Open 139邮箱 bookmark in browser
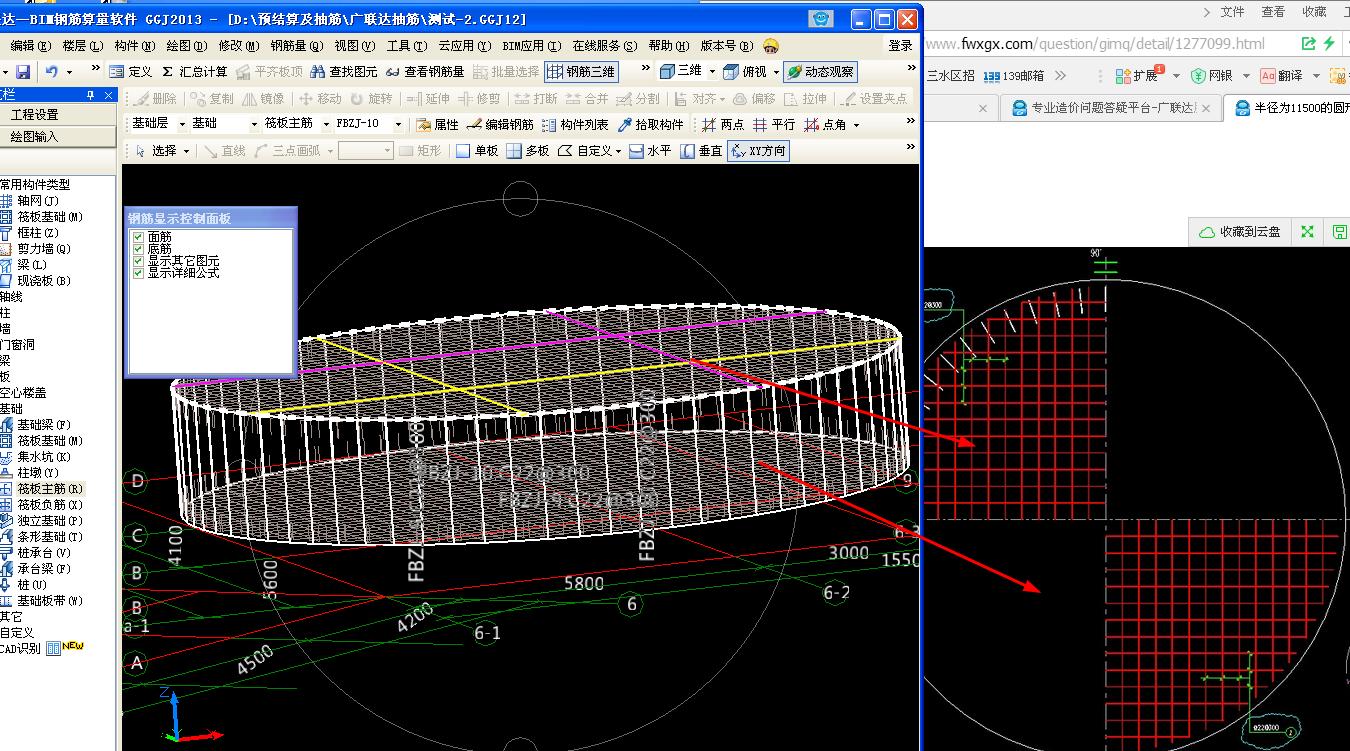Image resolution: width=1350 pixels, height=751 pixels. coord(1014,75)
